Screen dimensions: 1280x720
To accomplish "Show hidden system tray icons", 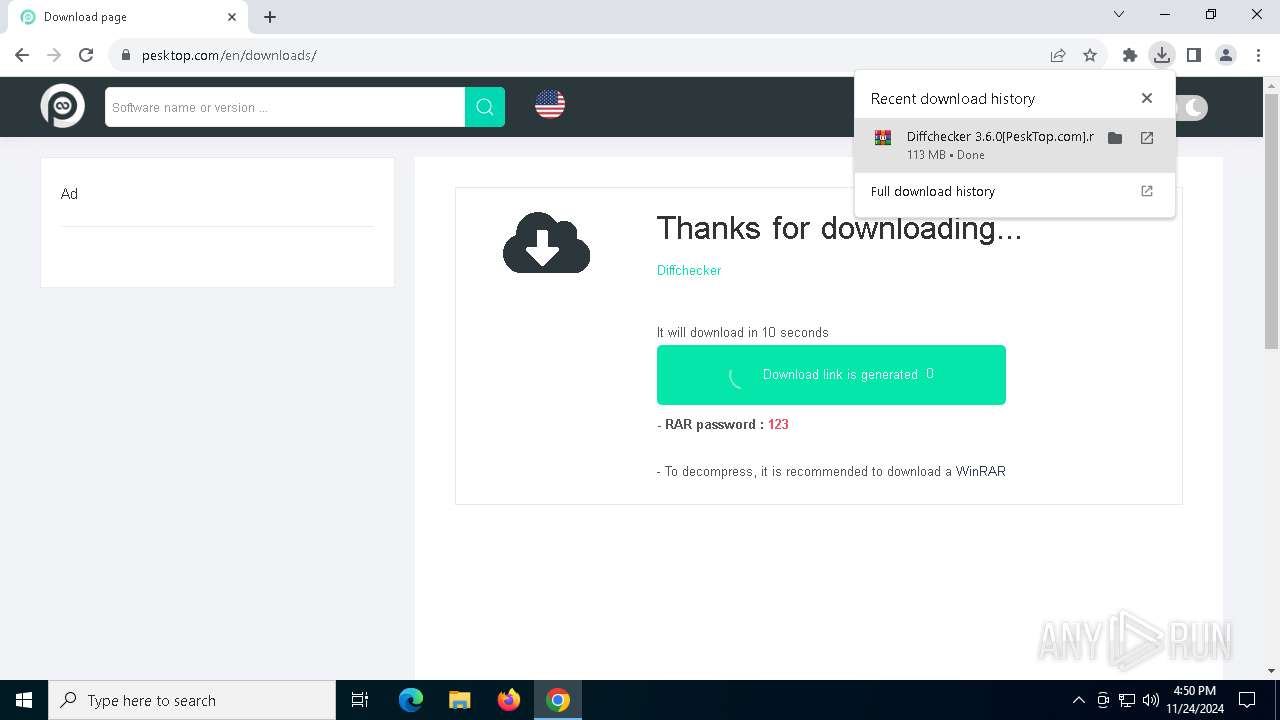I will pos(1079,700).
